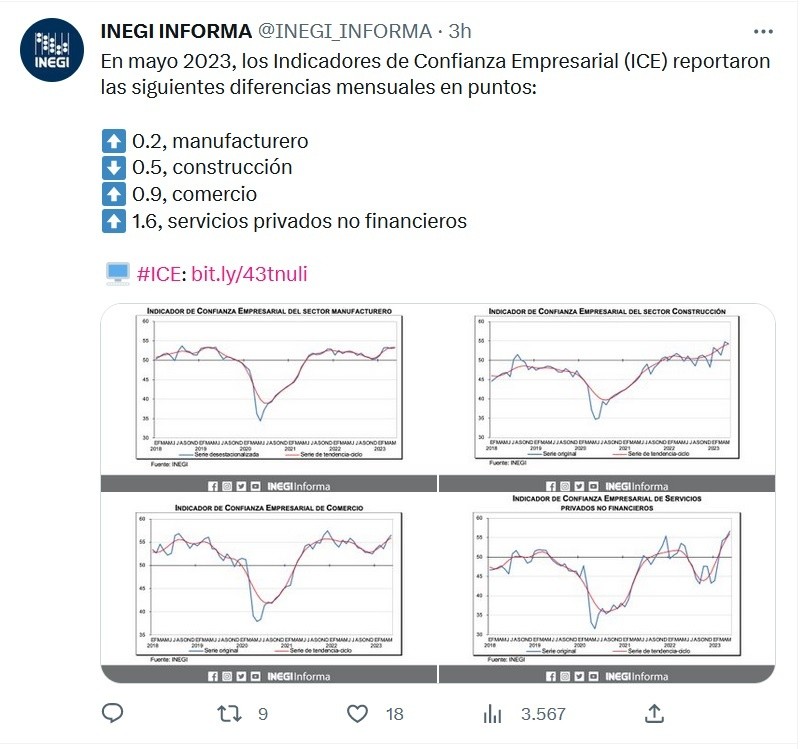The image size is (800, 749).
Task: Click the retweet count 9
Action: [x=263, y=714]
